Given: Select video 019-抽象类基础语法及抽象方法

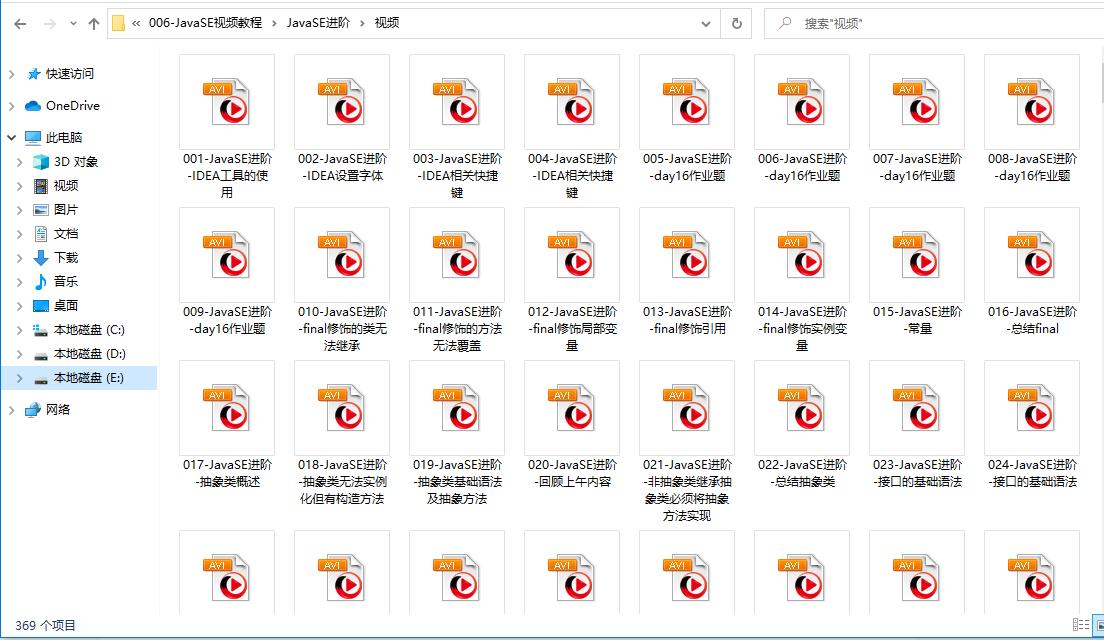Looking at the screenshot, I should point(457,434).
